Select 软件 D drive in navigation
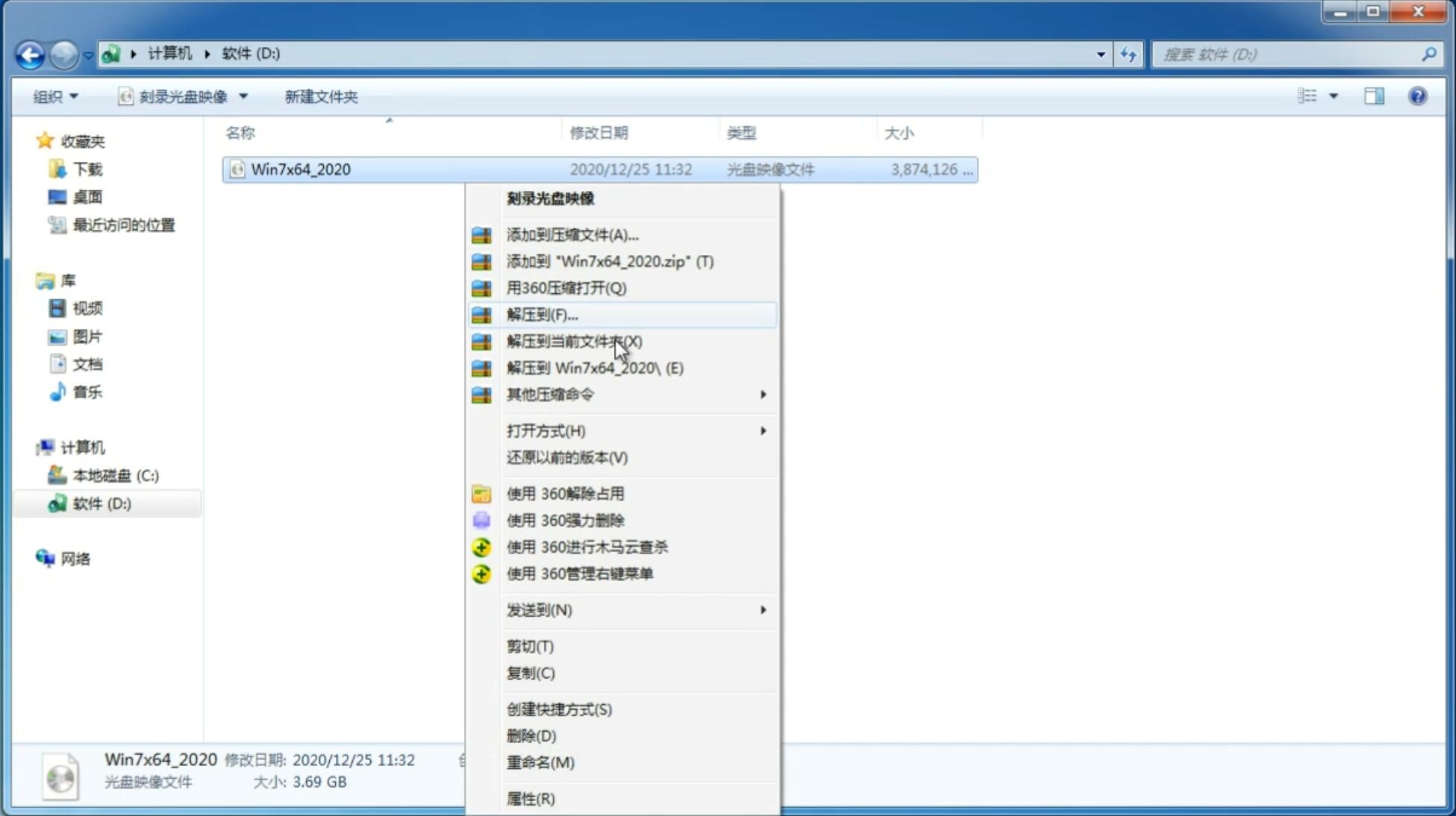This screenshot has height=816, width=1456. coord(101,503)
